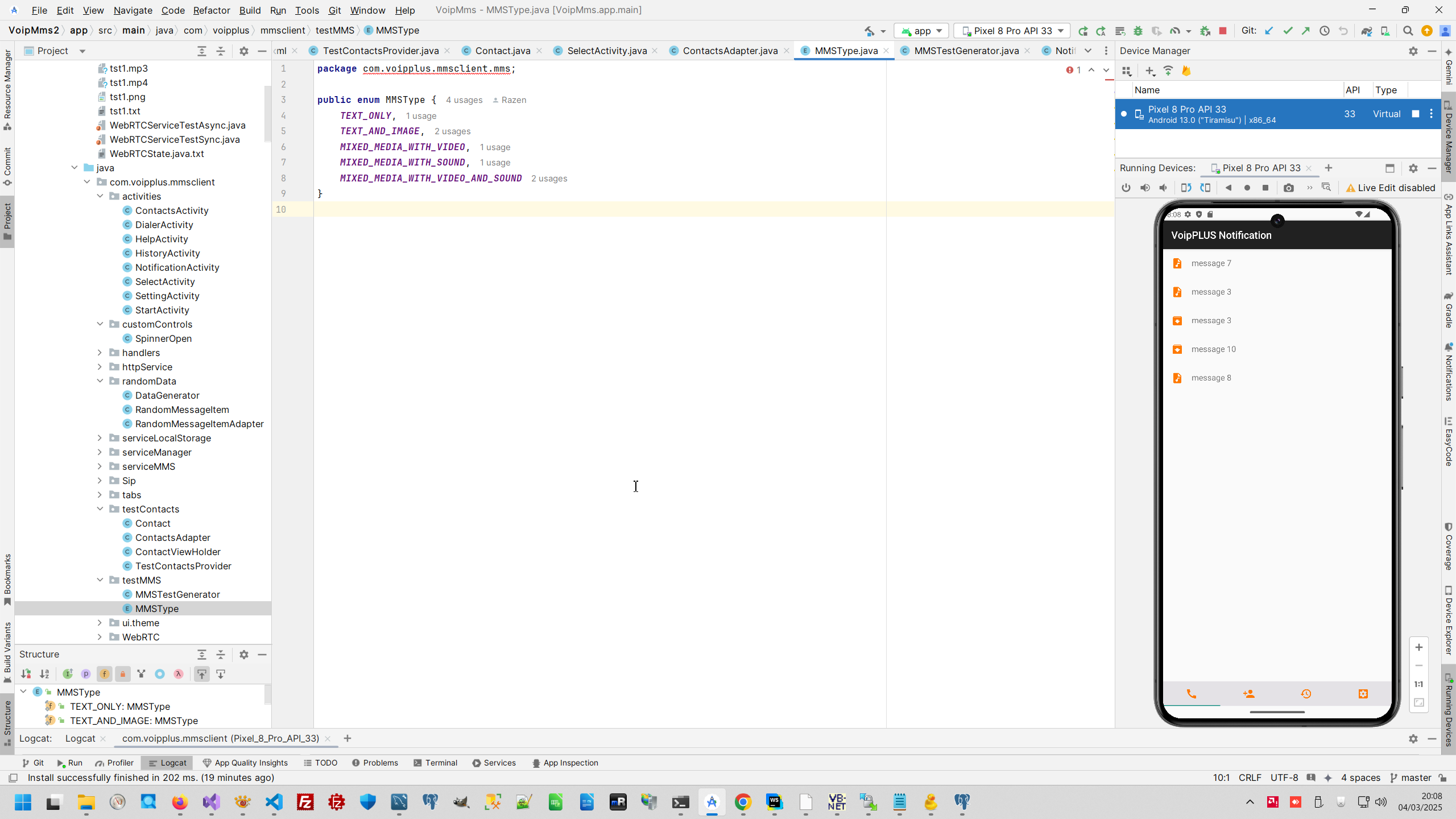Switch to MMSTestGenerator.java tab
The width and height of the screenshot is (1456, 819).
(966, 51)
